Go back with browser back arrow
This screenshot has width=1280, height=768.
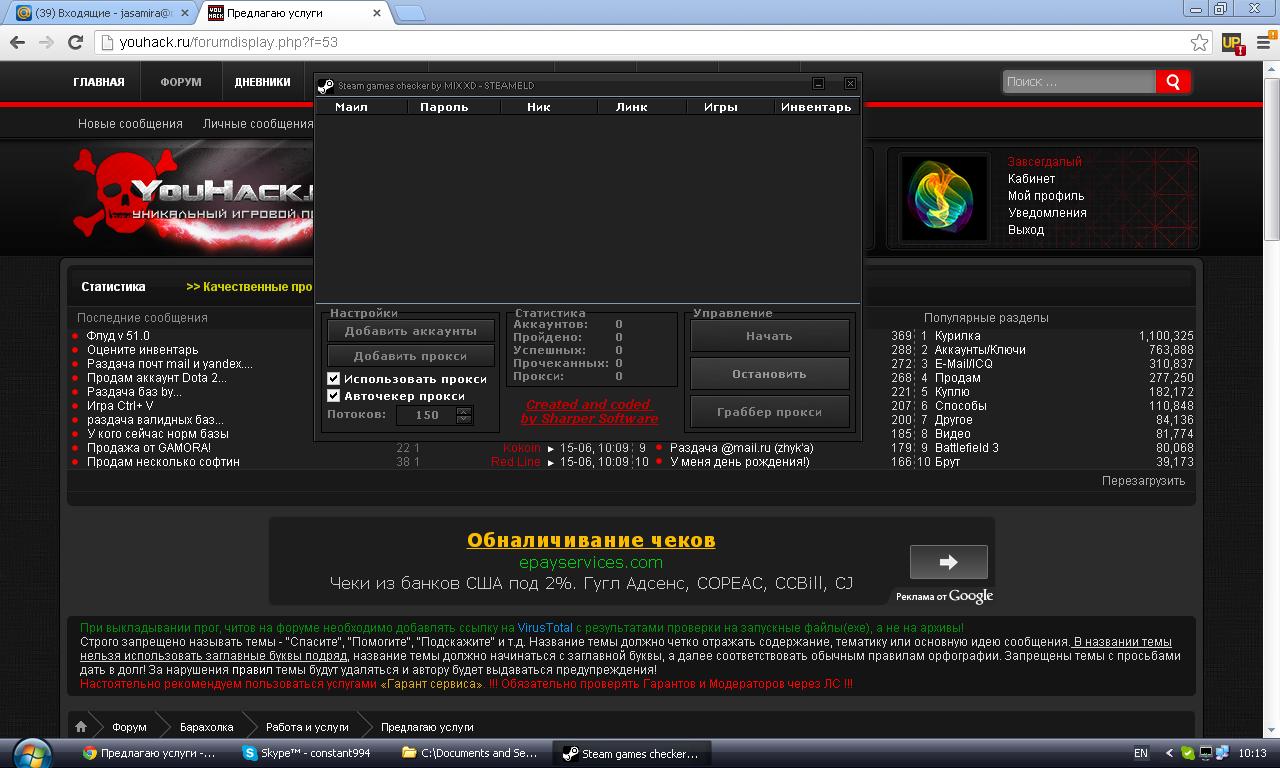(x=17, y=42)
